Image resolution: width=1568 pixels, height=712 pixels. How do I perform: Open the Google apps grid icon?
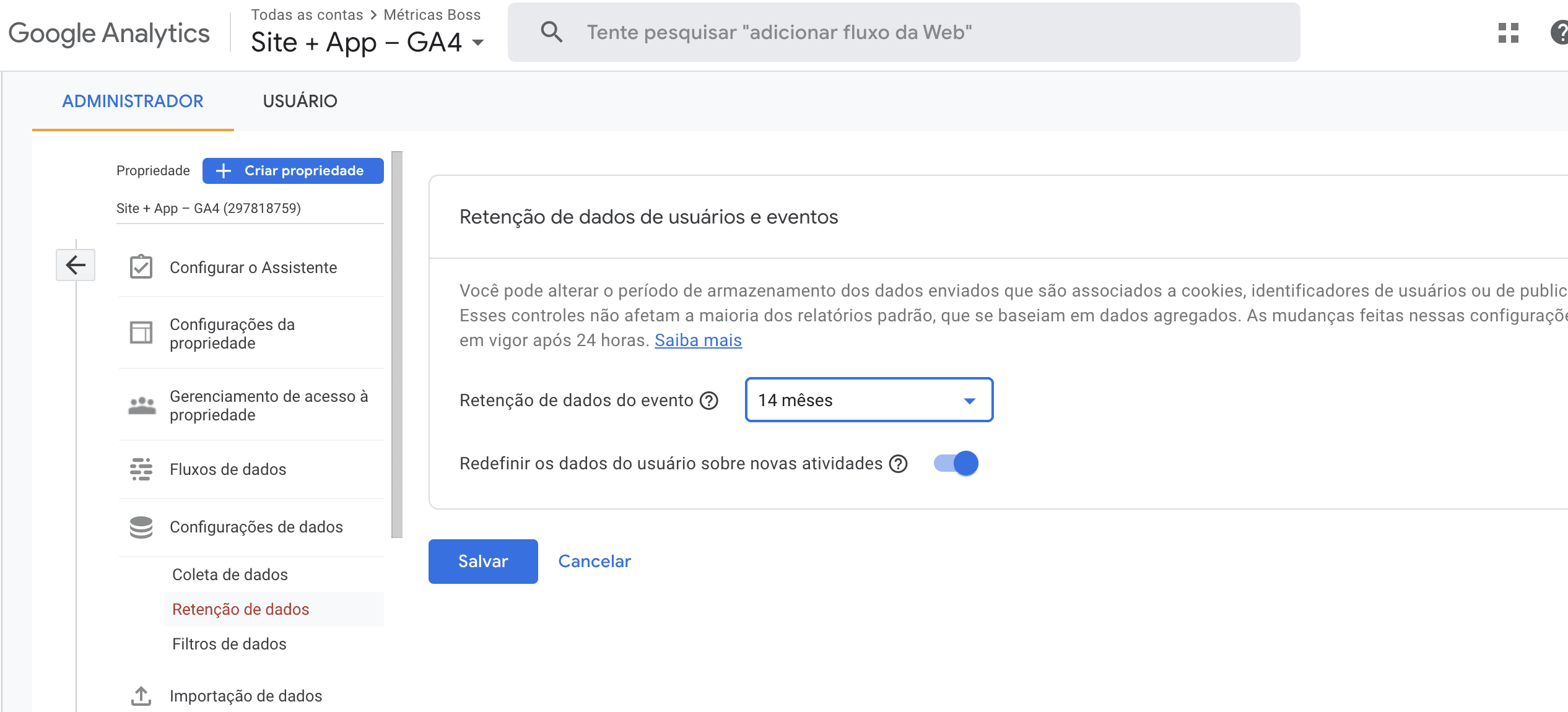point(1509,33)
